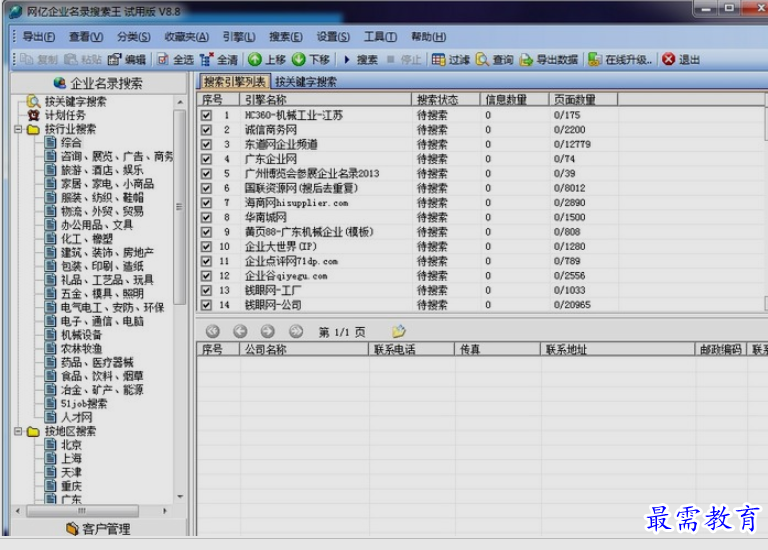Go to last page in results pager
The height and width of the screenshot is (550, 768).
click(296, 332)
